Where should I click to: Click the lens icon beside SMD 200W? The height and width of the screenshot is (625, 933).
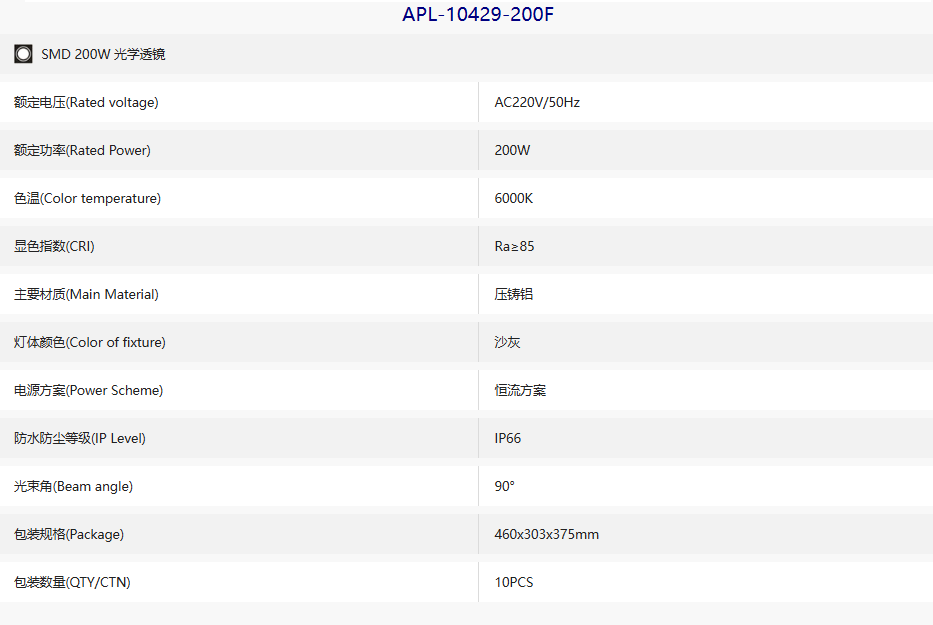pos(23,54)
